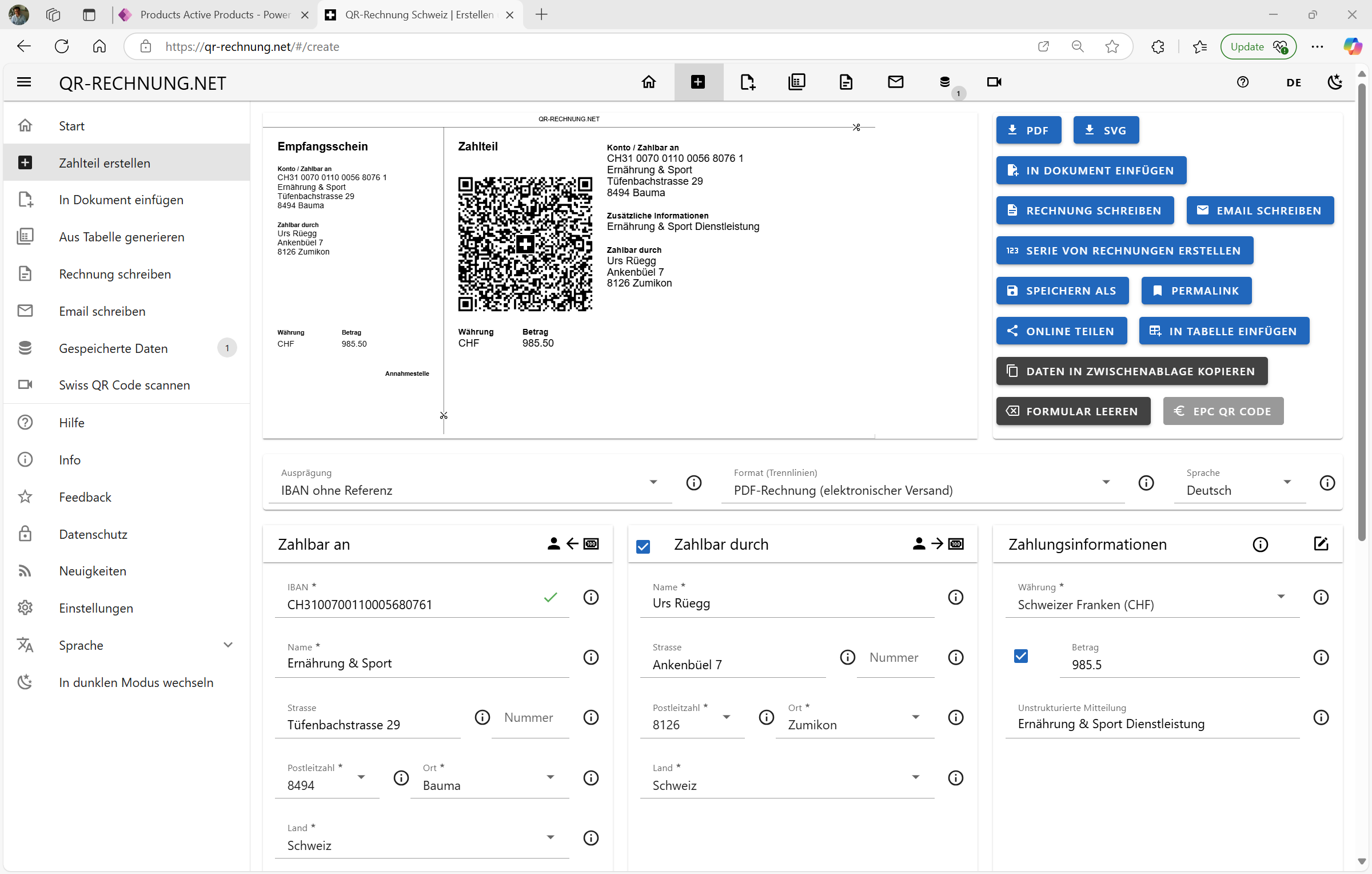
Task: Toggle dark mode moon icon in header
Action: coord(1334,82)
